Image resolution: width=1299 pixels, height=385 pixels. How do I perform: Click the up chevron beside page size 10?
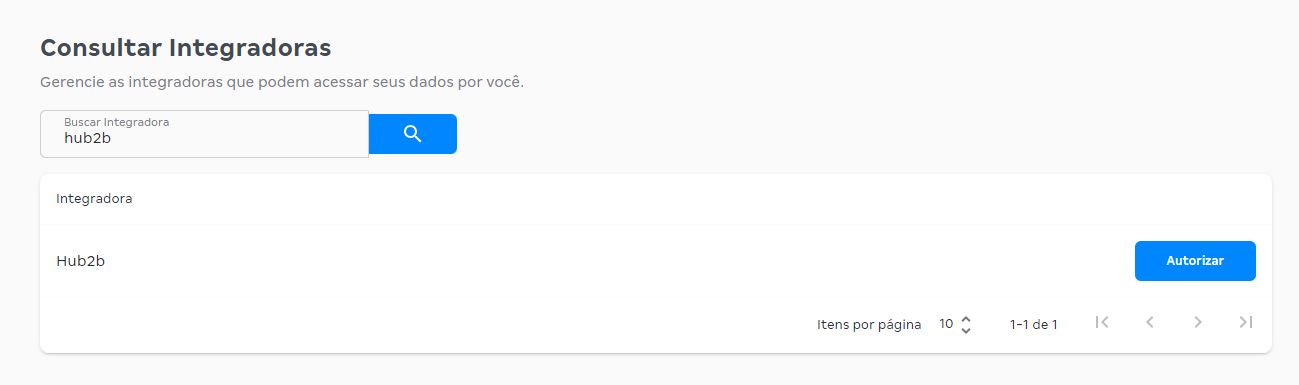(x=965, y=319)
